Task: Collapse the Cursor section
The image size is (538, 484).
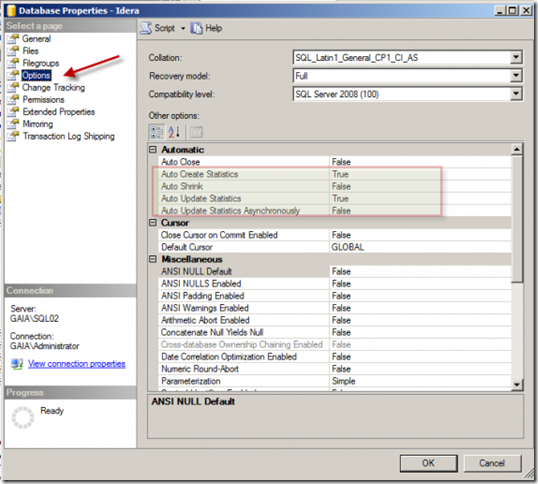Action: point(153,223)
